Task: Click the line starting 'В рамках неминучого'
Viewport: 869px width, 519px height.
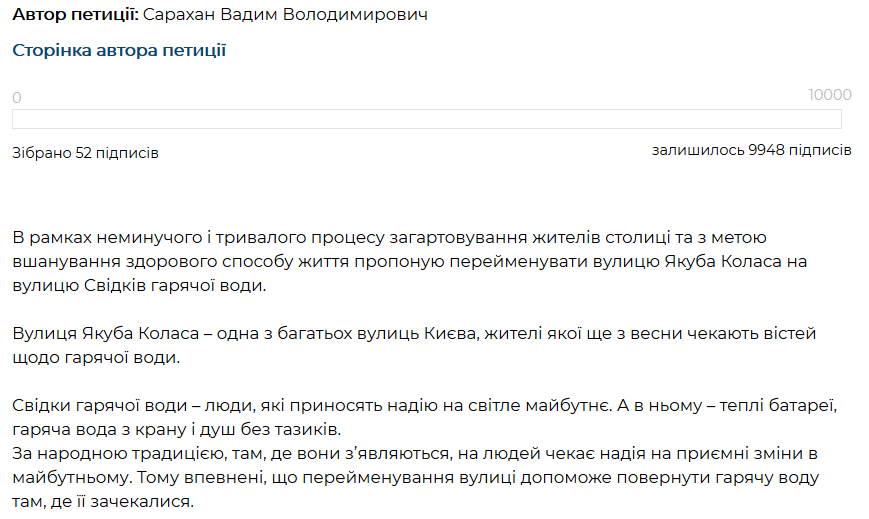Action: tap(390, 238)
